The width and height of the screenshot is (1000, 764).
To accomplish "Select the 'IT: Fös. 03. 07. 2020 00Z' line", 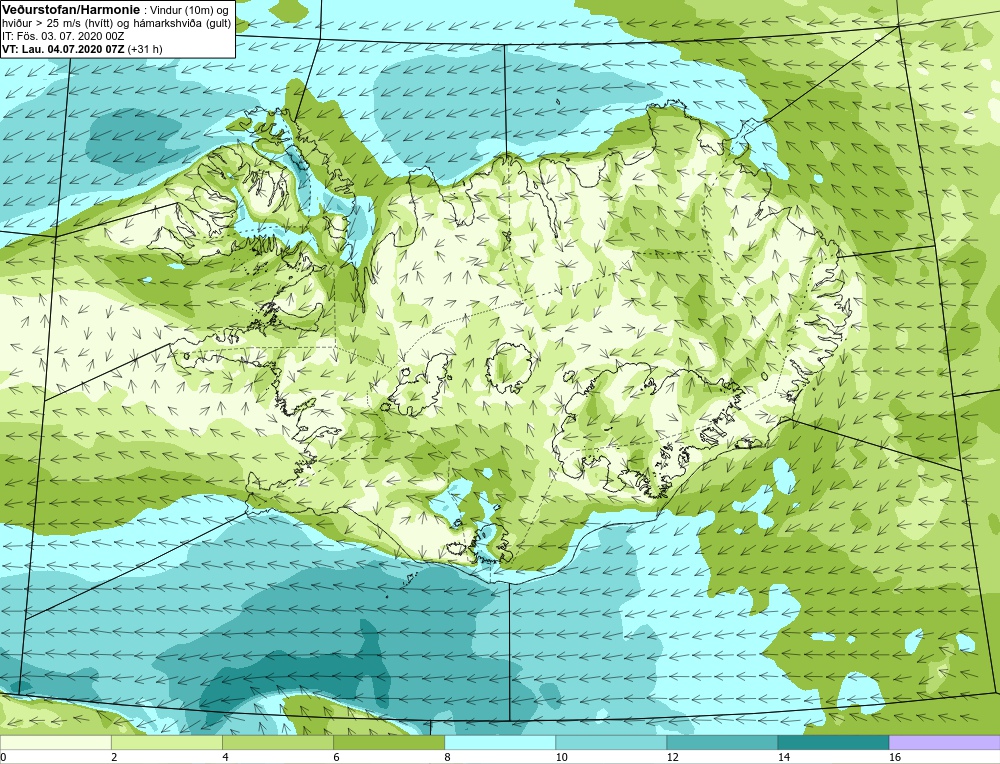I will 63,36.
